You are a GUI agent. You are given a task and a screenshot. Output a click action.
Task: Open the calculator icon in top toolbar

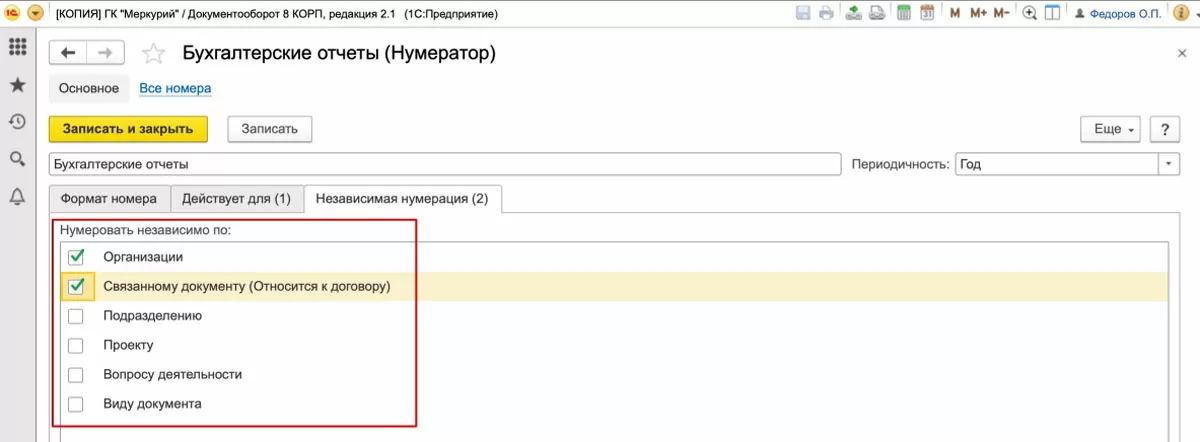coord(904,13)
